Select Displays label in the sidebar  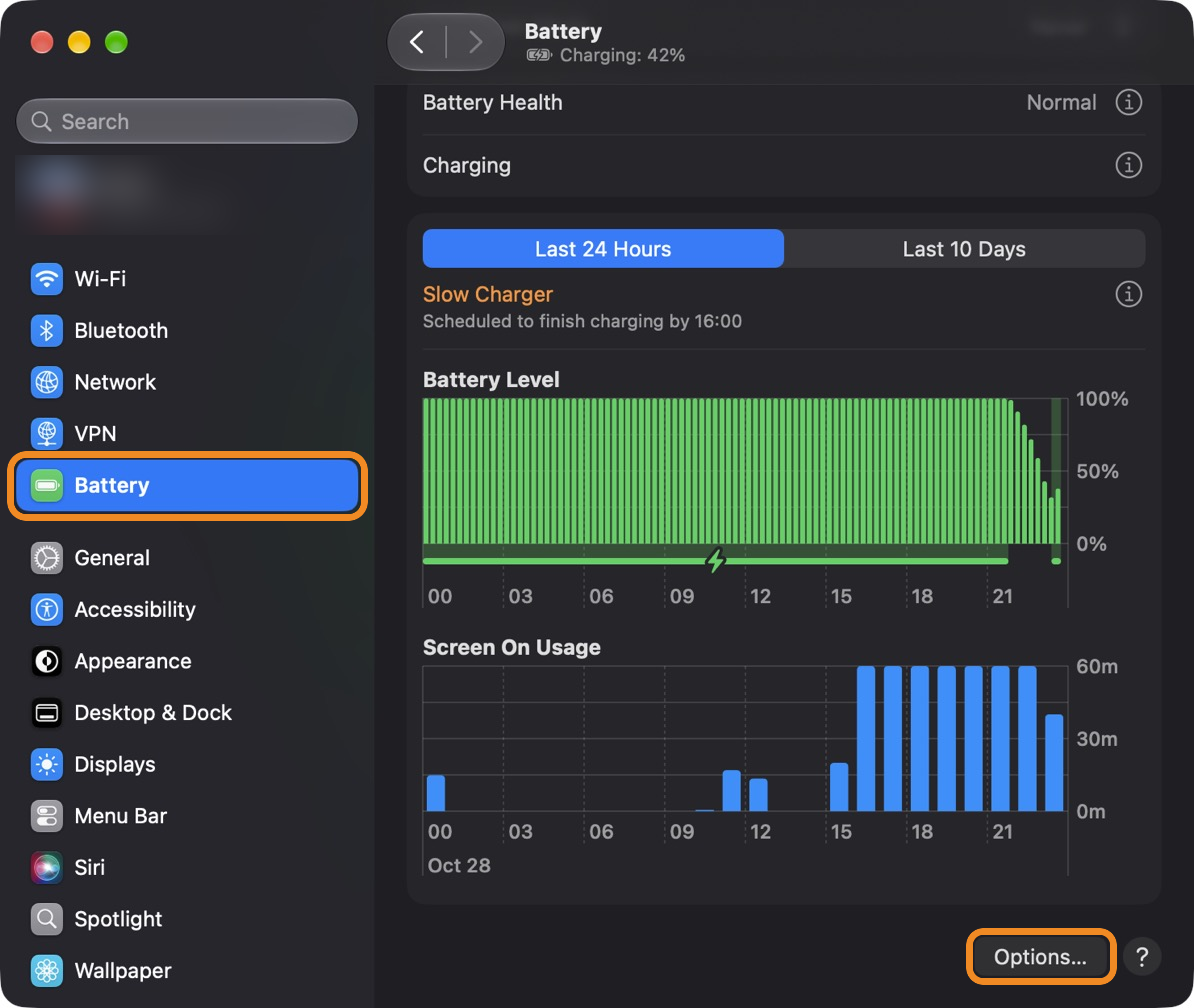[115, 764]
